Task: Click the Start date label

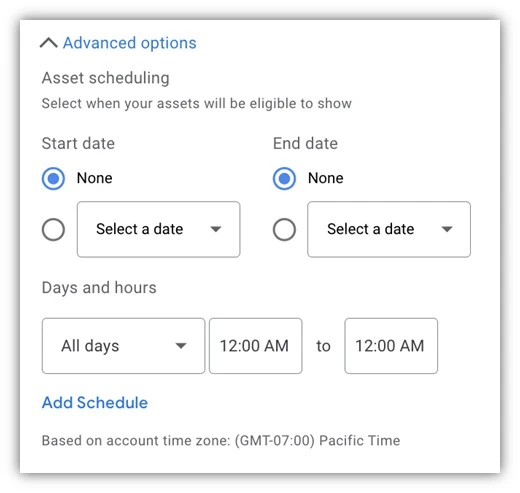Action: [78, 143]
